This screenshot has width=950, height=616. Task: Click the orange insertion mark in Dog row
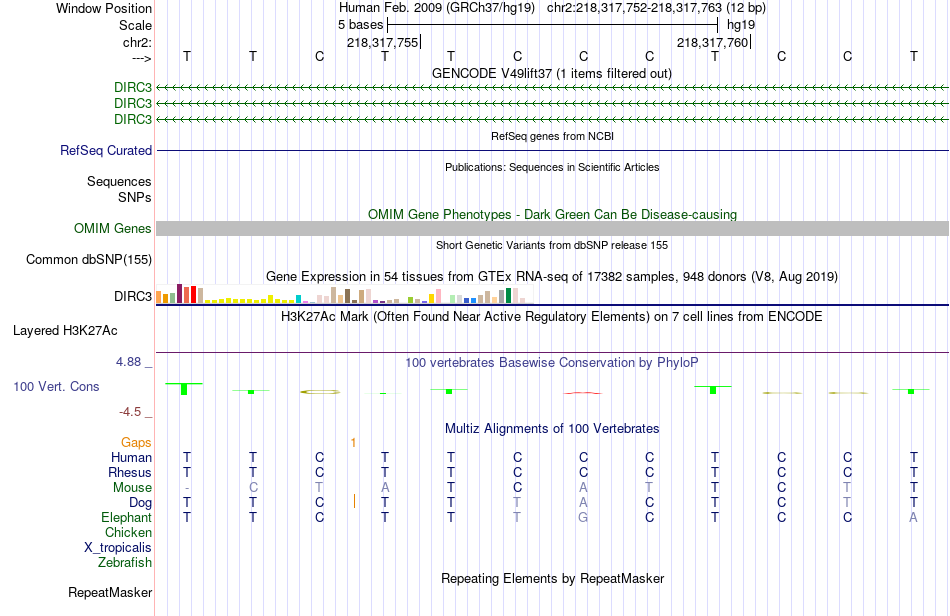click(x=354, y=502)
